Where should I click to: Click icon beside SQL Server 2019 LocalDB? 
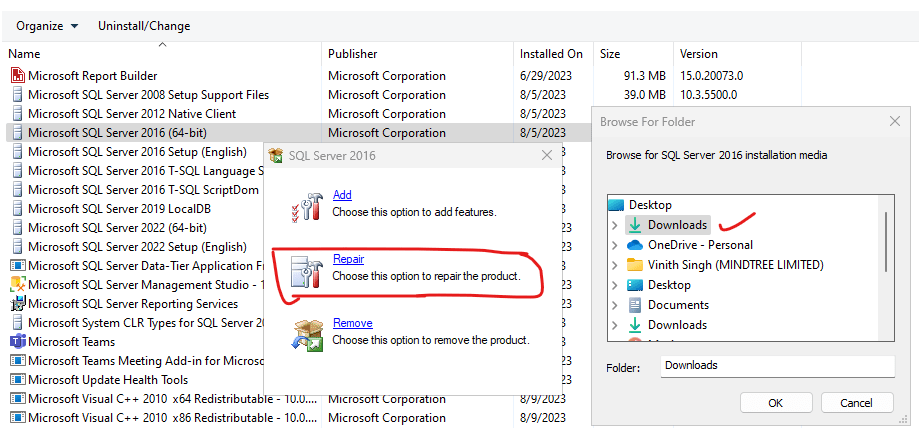point(18,209)
